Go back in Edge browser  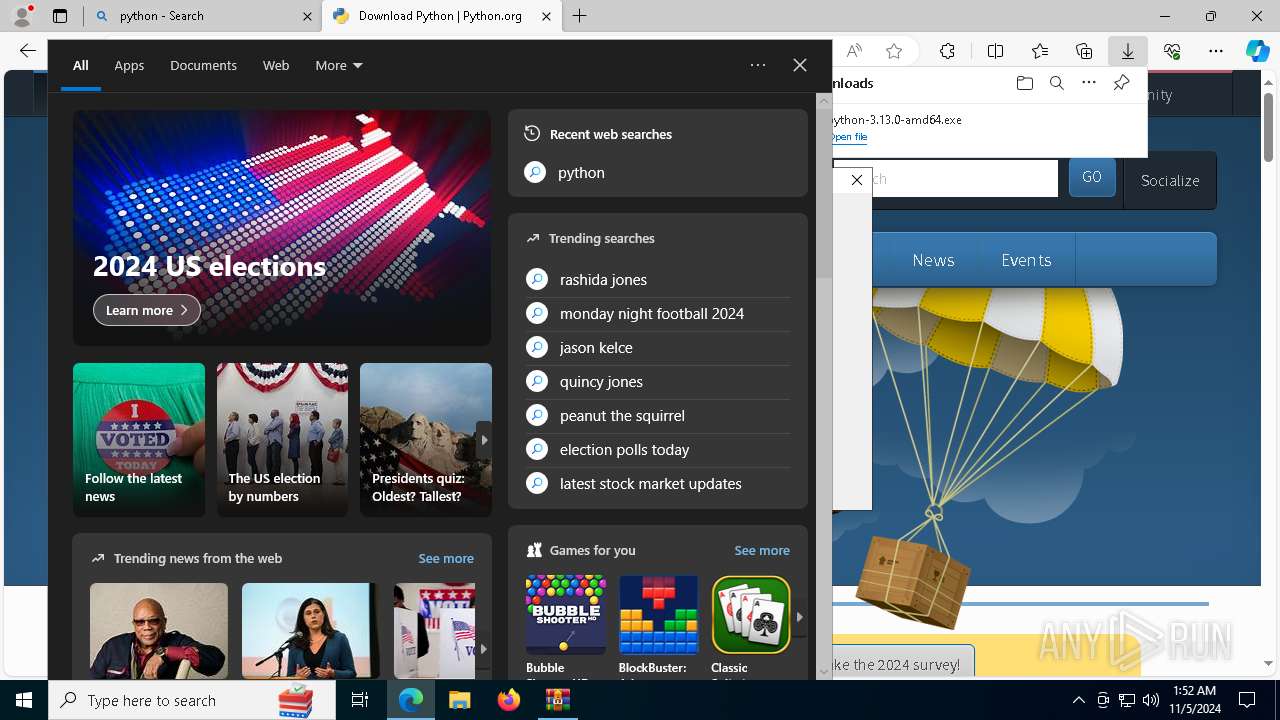click(28, 51)
